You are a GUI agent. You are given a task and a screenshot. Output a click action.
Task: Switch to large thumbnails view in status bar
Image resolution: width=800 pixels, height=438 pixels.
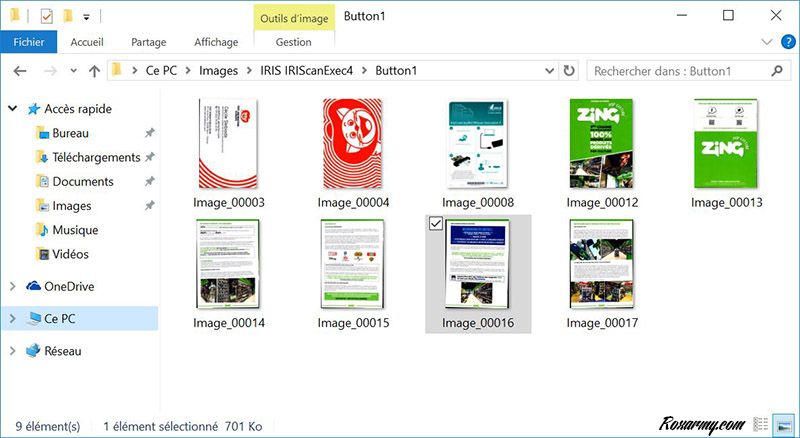pyautogui.click(x=783, y=425)
